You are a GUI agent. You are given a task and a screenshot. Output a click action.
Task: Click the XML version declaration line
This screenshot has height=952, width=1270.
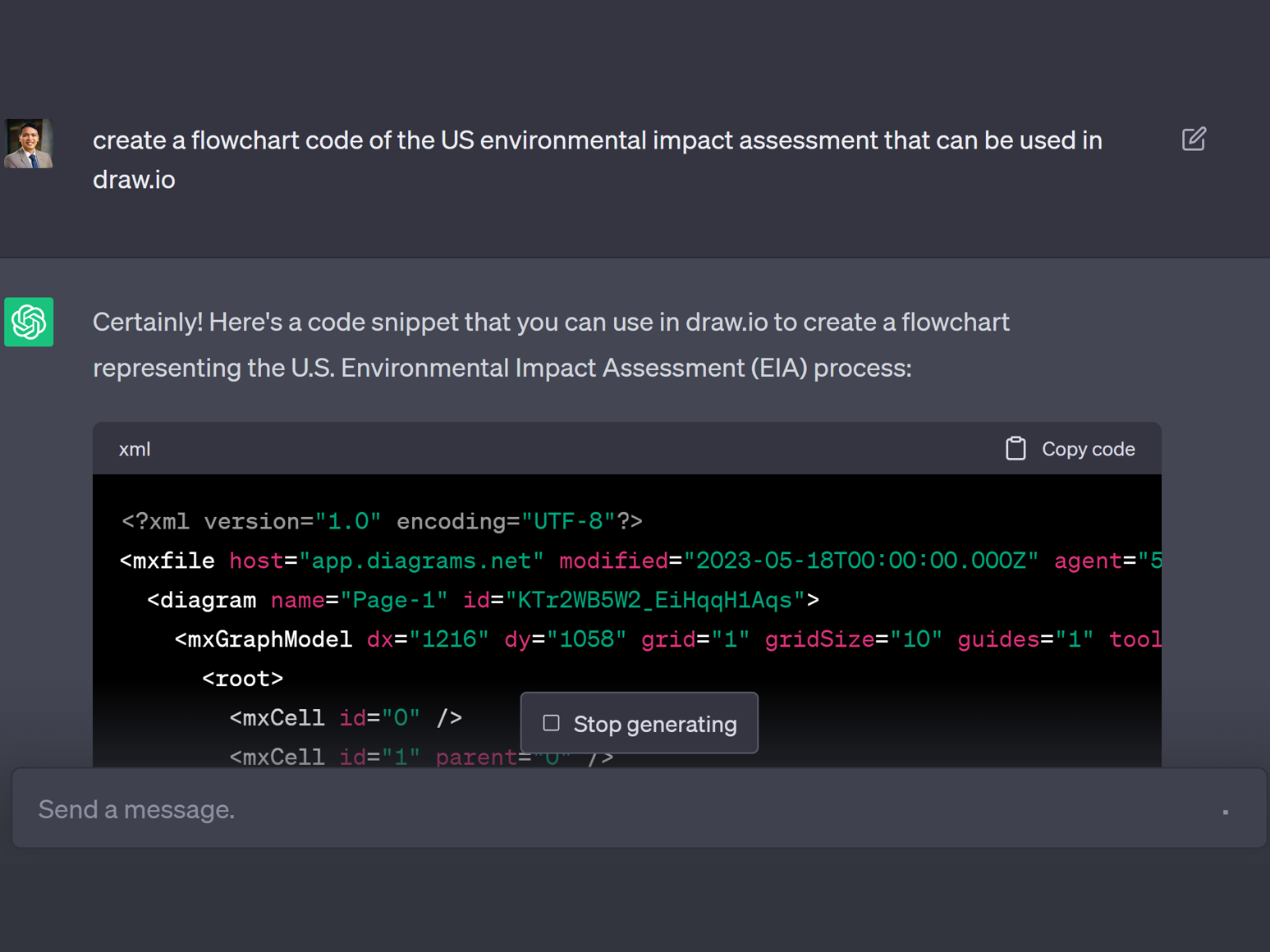pos(382,521)
